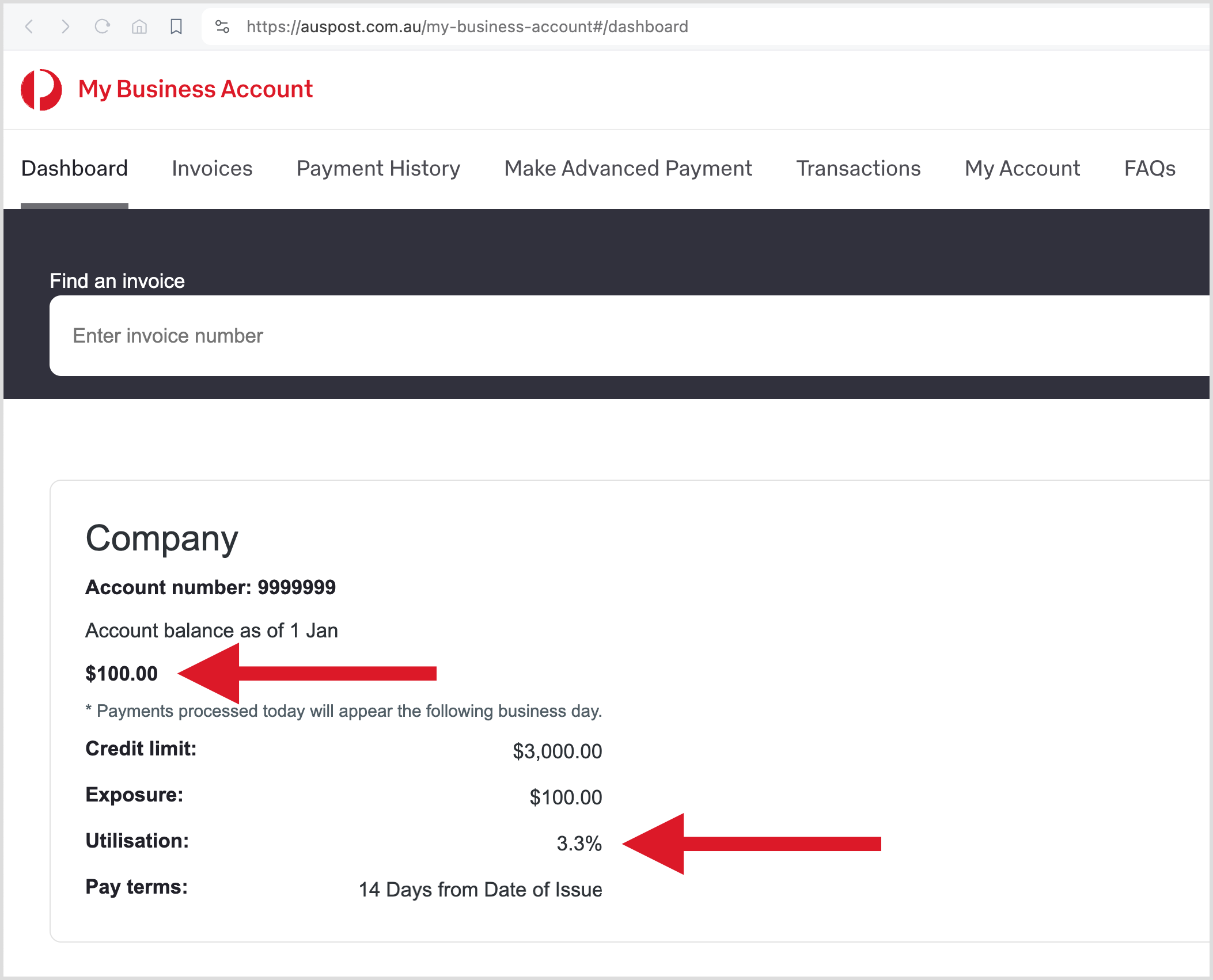This screenshot has width=1213, height=980.
Task: Go to My Account
Action: point(1022,168)
